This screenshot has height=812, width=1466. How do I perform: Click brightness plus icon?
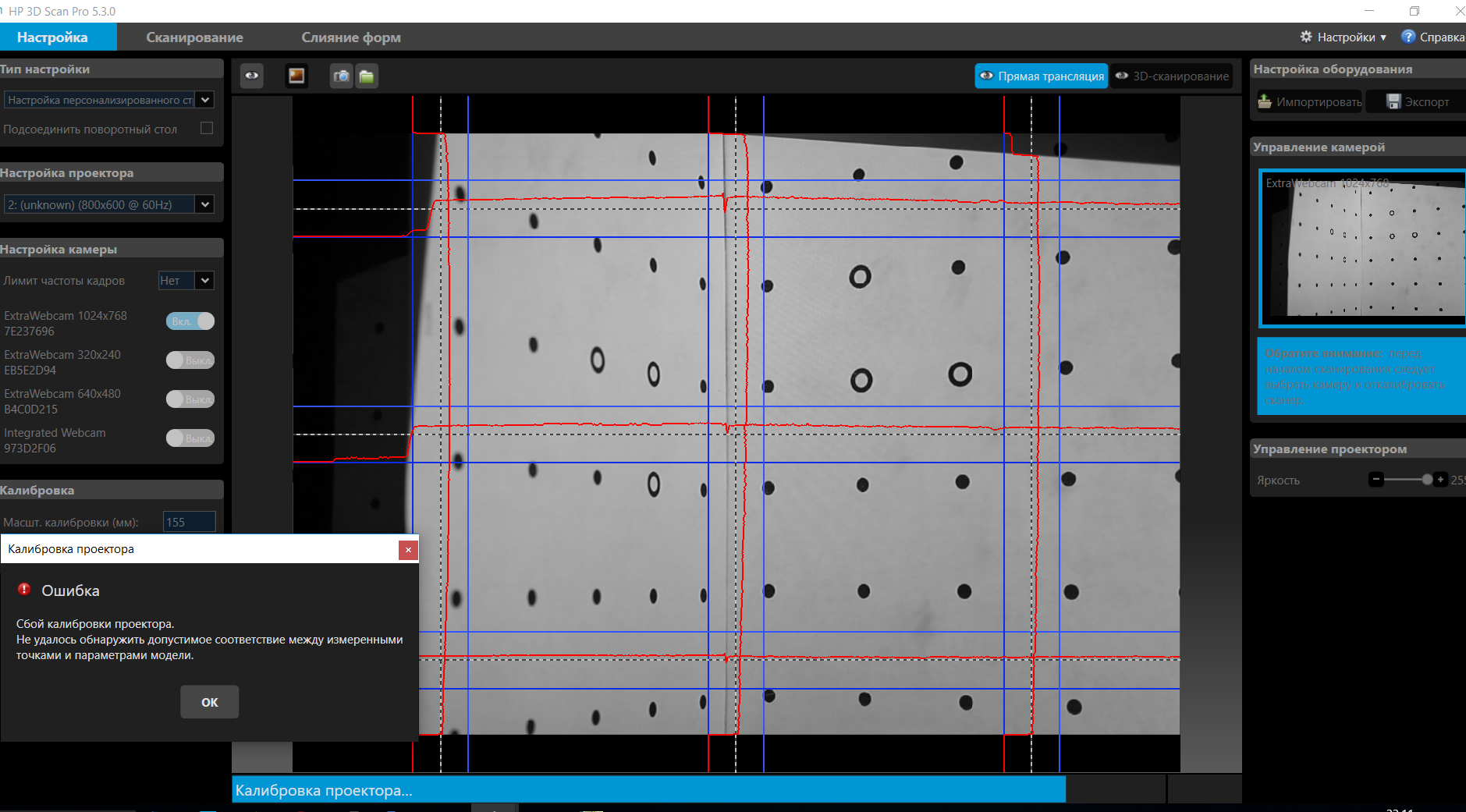point(1440,480)
